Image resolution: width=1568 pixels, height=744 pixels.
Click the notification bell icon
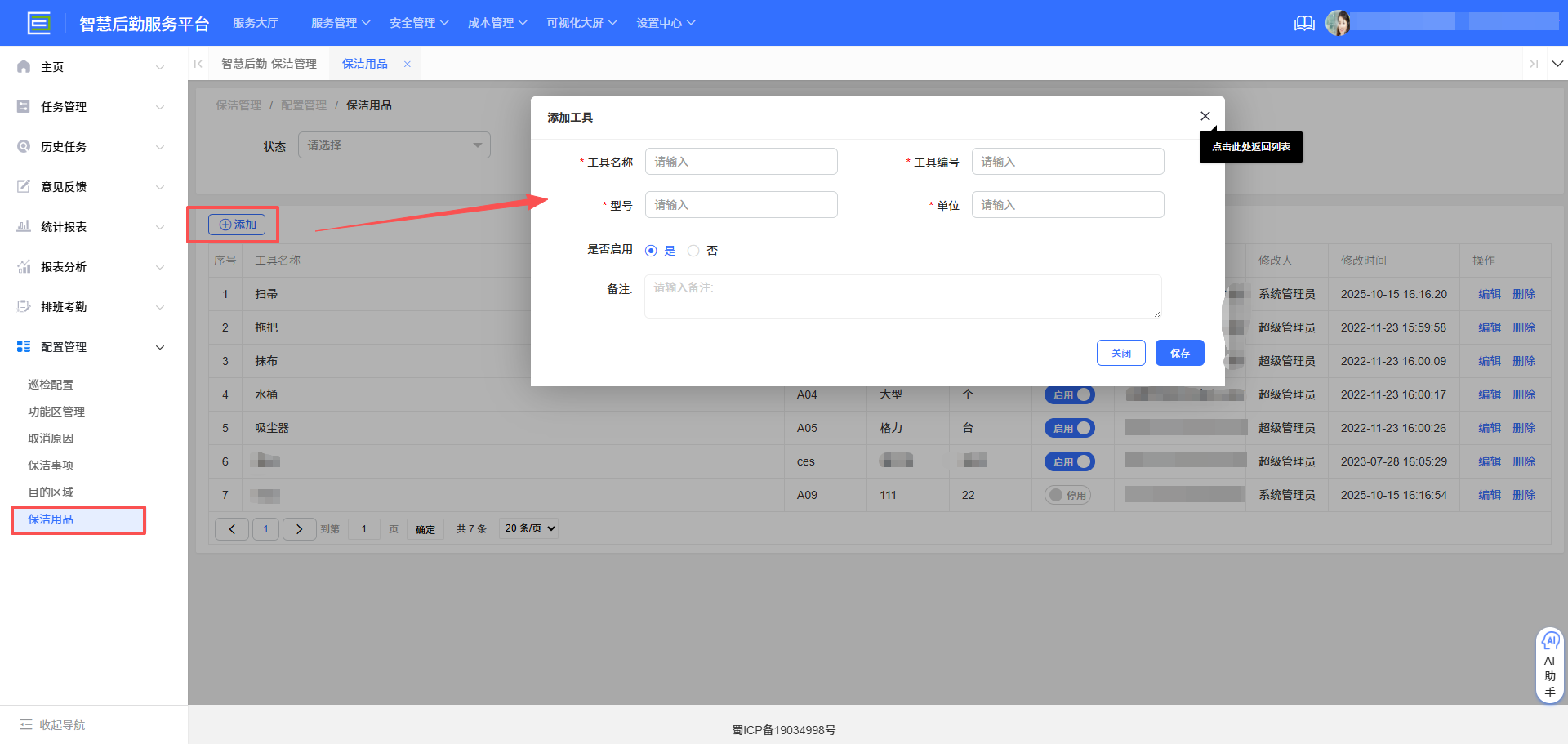[x=1303, y=23]
